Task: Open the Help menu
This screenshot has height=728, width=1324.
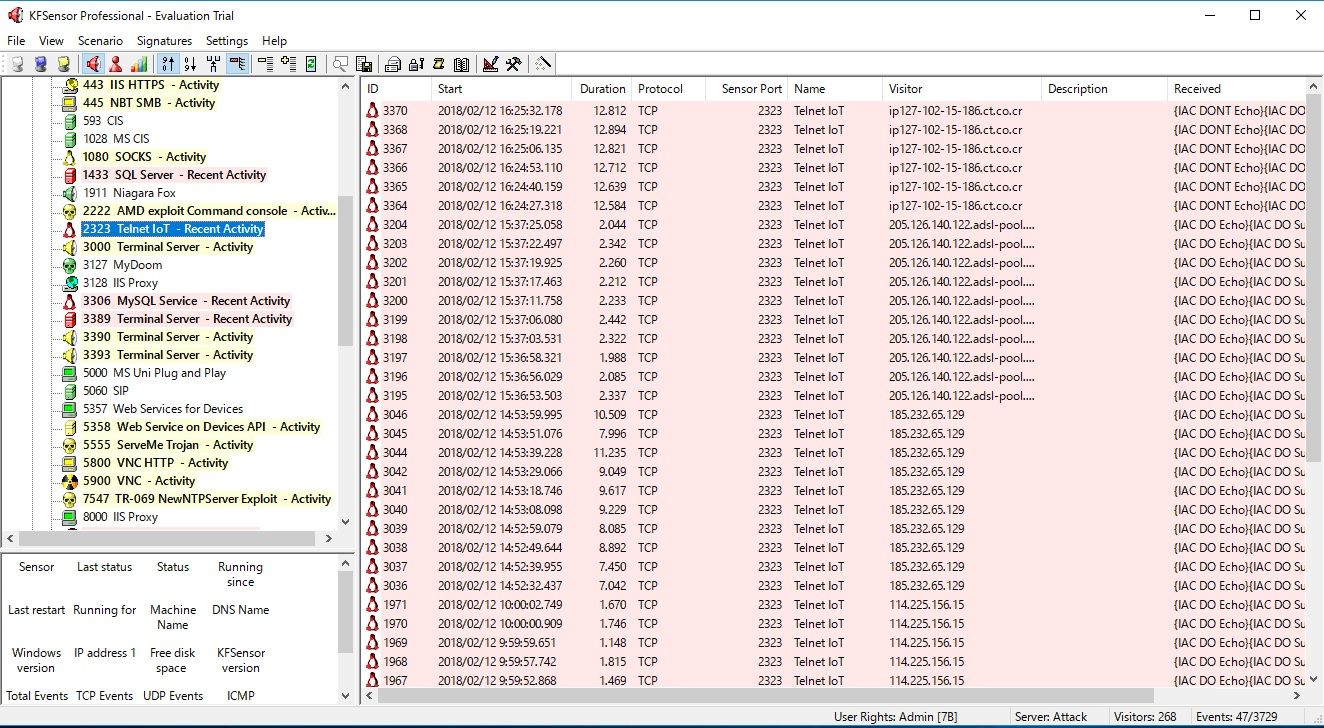Action: coord(274,41)
